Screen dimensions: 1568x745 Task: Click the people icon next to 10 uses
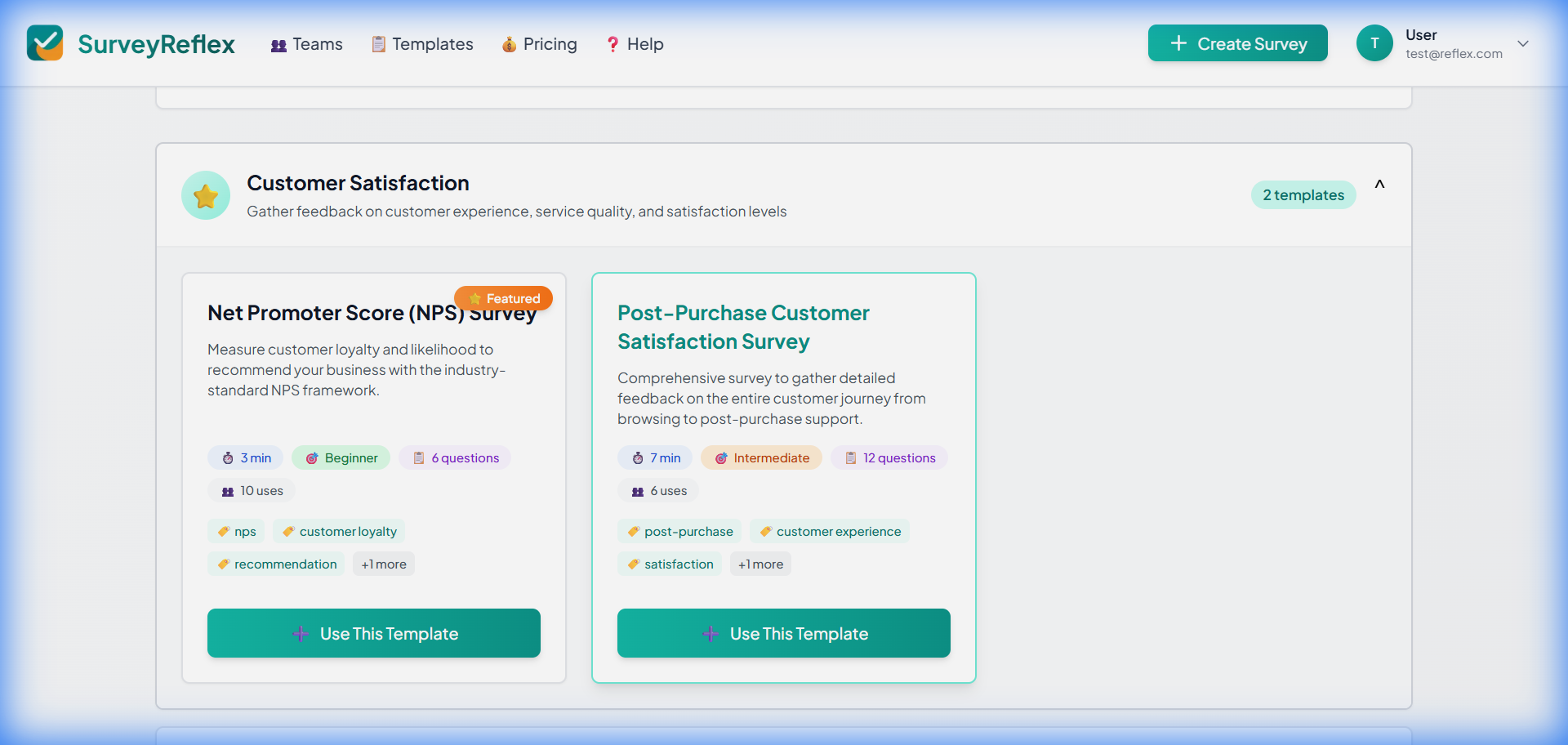tap(228, 491)
